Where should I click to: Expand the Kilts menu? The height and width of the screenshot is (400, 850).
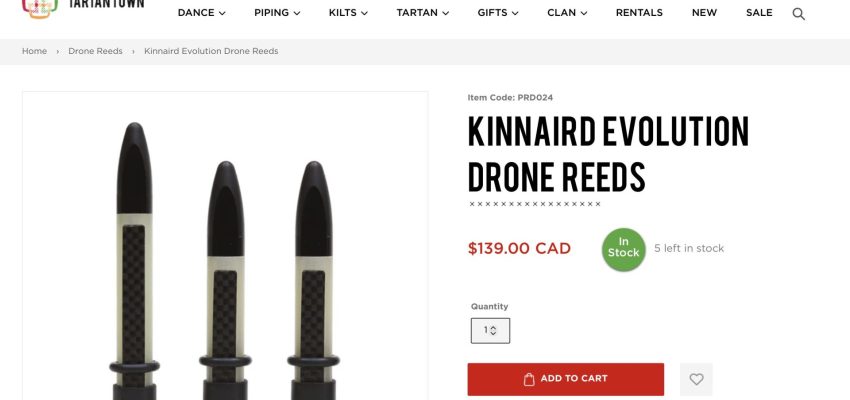[348, 13]
